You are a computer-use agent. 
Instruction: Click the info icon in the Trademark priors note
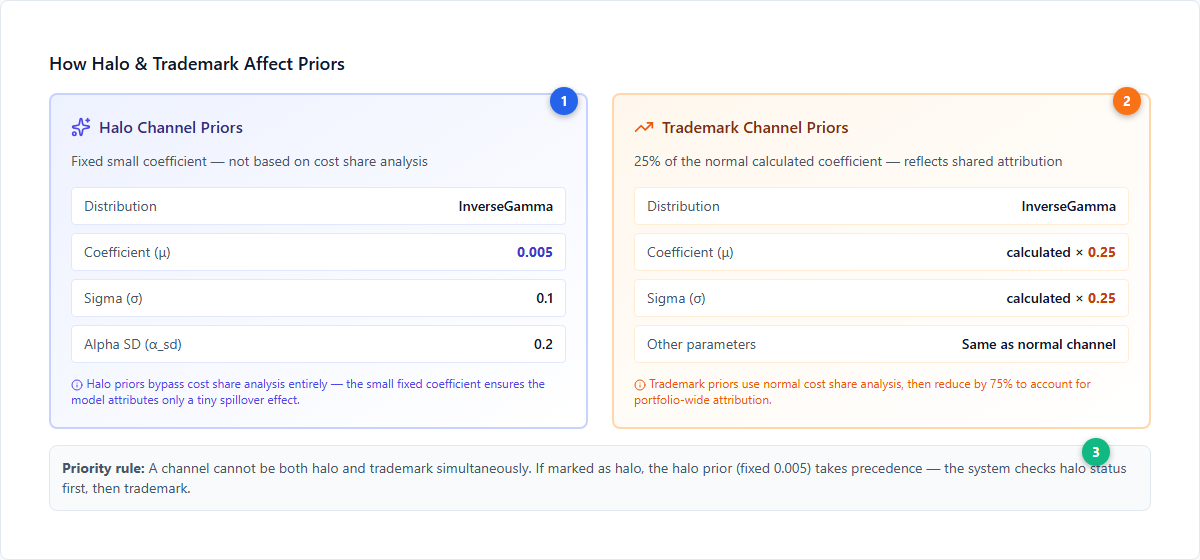(x=640, y=384)
